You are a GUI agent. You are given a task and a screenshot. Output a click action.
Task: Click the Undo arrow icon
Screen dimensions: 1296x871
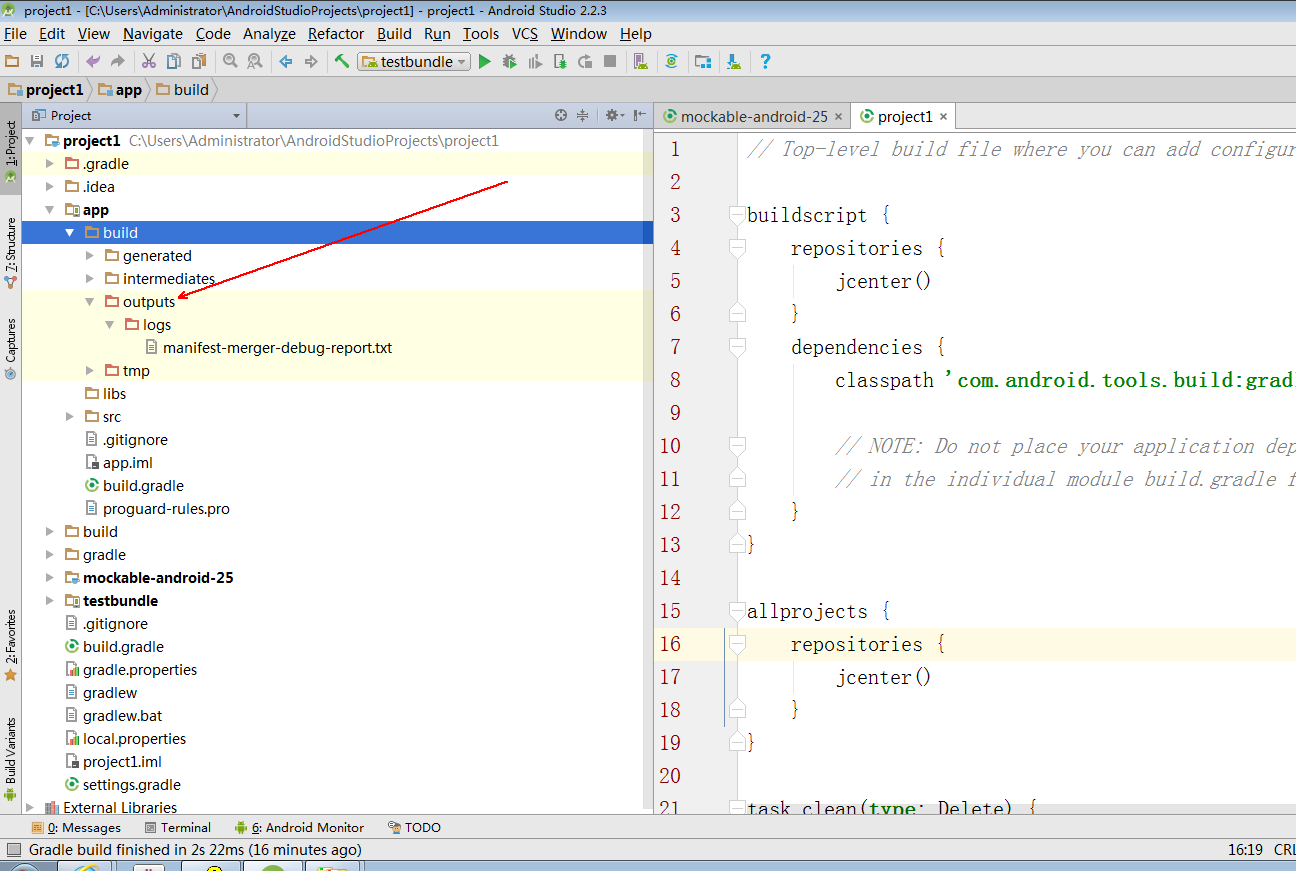coord(93,61)
